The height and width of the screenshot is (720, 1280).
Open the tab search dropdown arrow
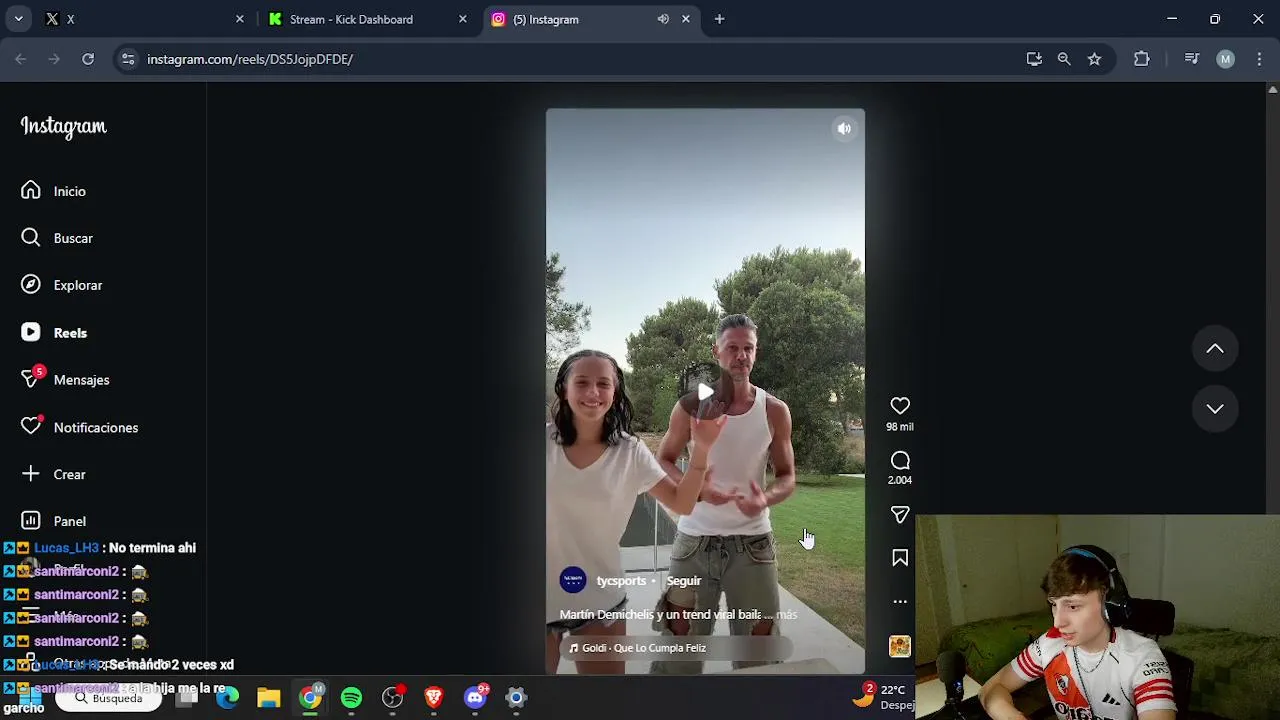coord(18,19)
